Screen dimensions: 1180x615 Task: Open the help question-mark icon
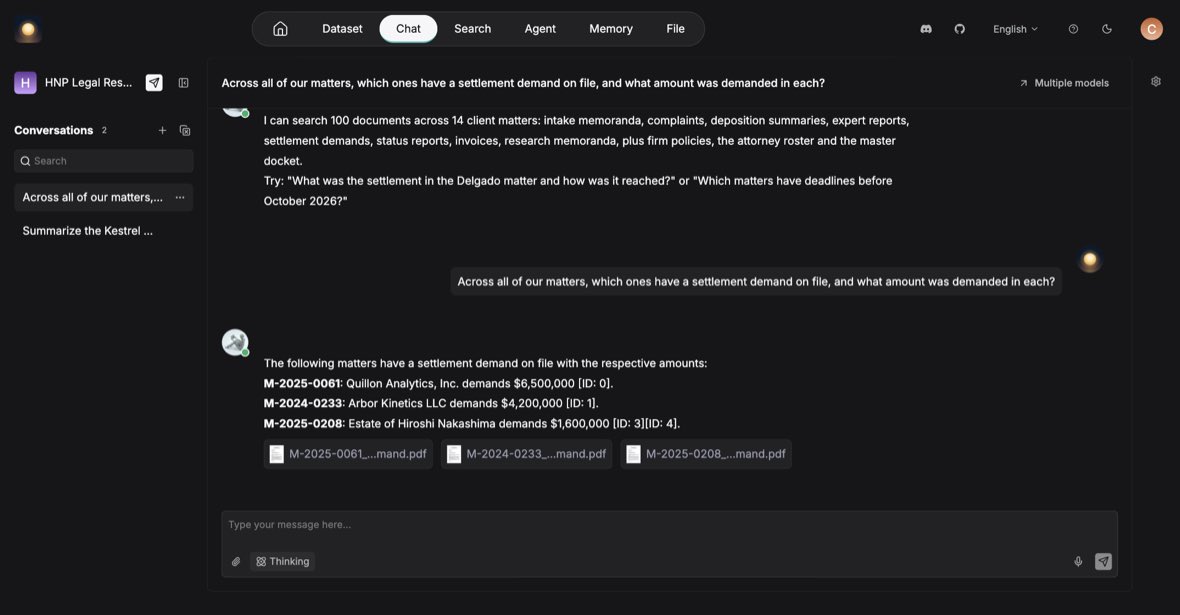point(1073,29)
